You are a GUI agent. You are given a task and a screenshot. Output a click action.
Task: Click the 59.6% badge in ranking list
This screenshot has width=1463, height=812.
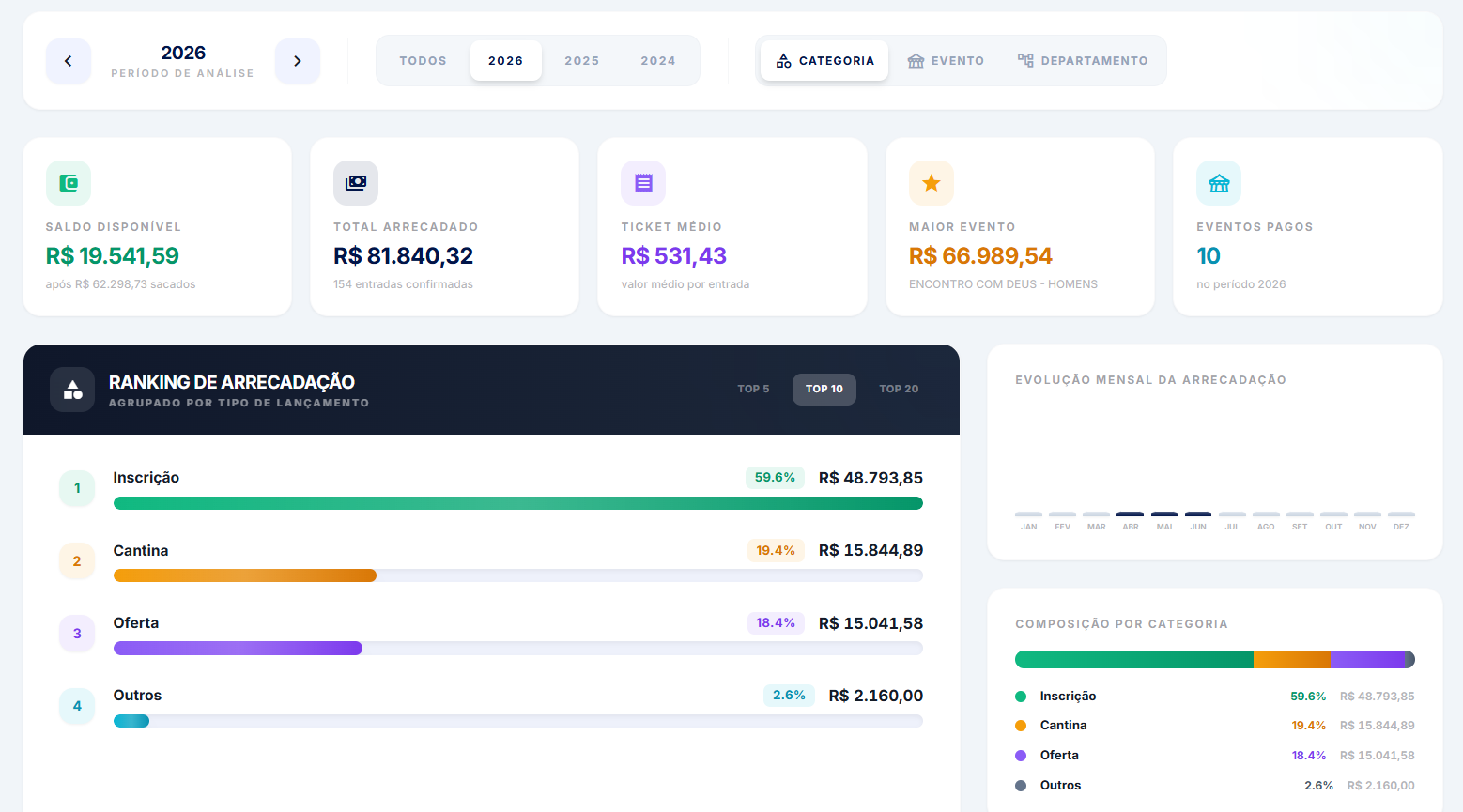coord(776,478)
